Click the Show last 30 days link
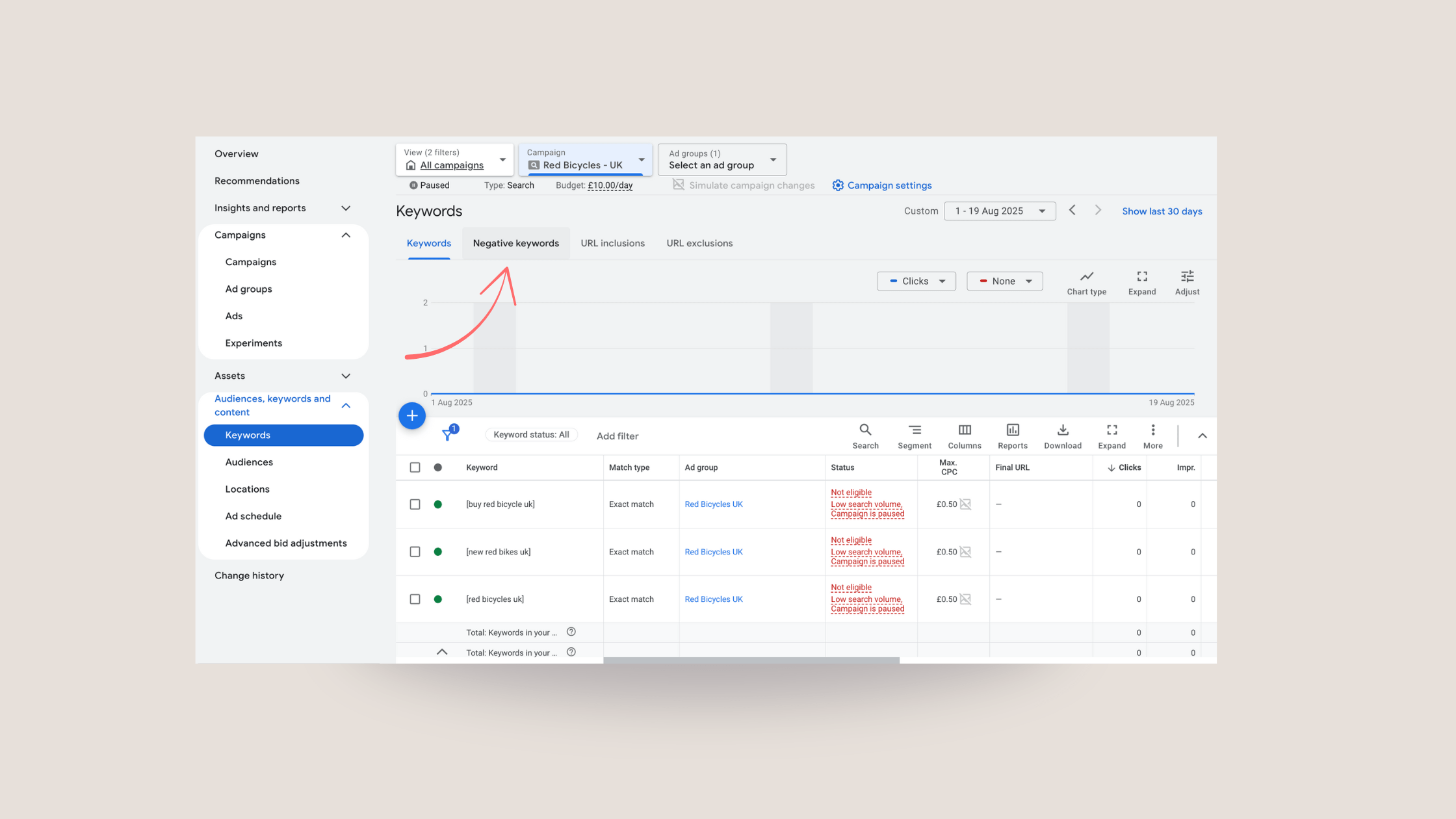Viewport: 1456px width, 819px height. [x=1162, y=211]
